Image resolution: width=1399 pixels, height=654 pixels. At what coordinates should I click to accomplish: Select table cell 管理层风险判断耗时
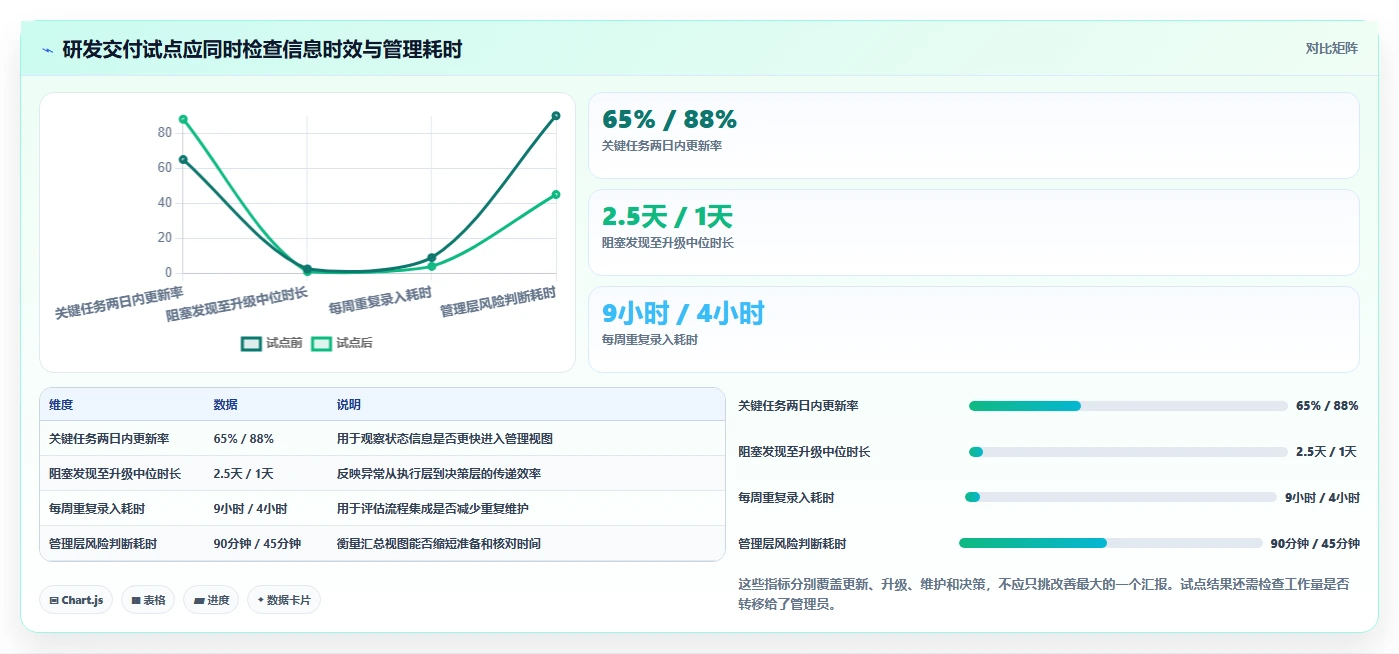(x=103, y=544)
